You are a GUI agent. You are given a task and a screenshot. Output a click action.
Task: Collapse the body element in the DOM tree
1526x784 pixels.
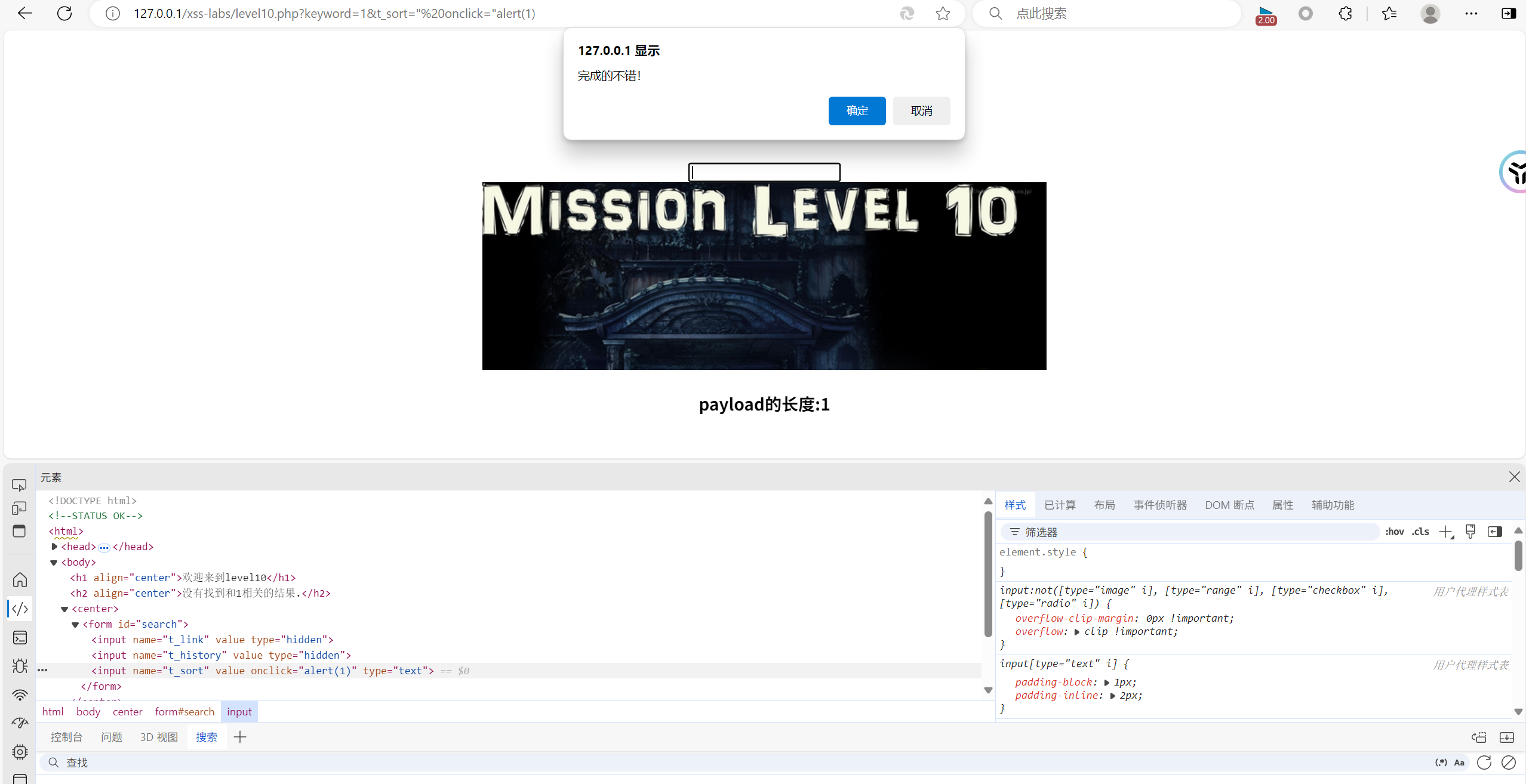(x=54, y=561)
